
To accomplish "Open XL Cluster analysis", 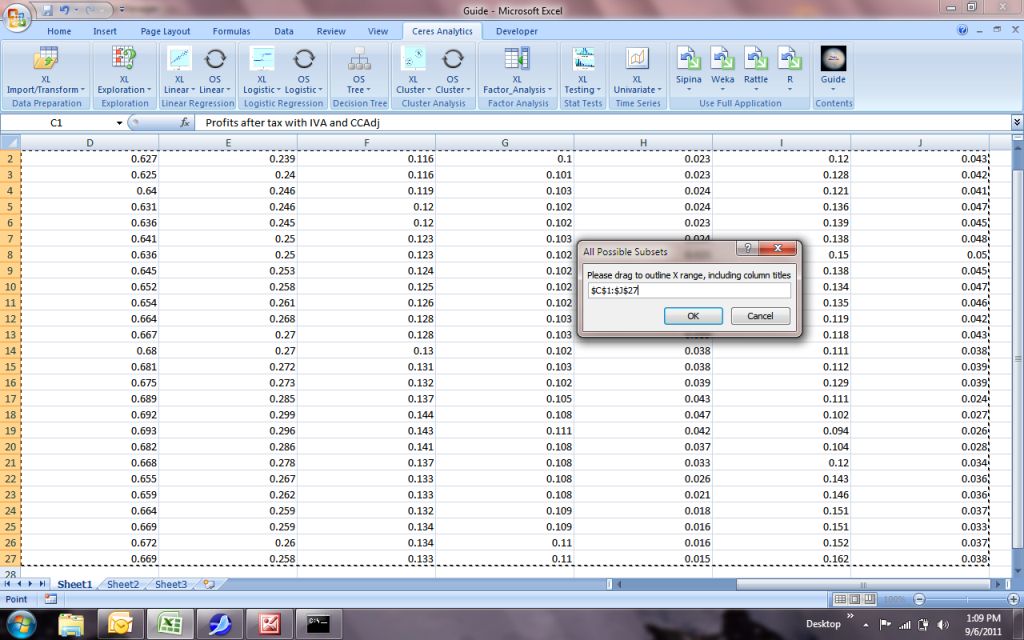I will (x=413, y=71).
